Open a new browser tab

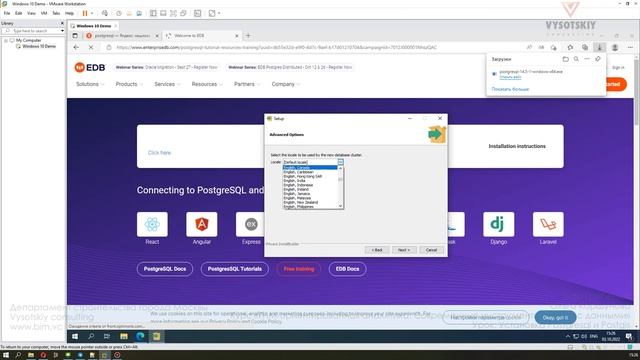pos(248,36)
